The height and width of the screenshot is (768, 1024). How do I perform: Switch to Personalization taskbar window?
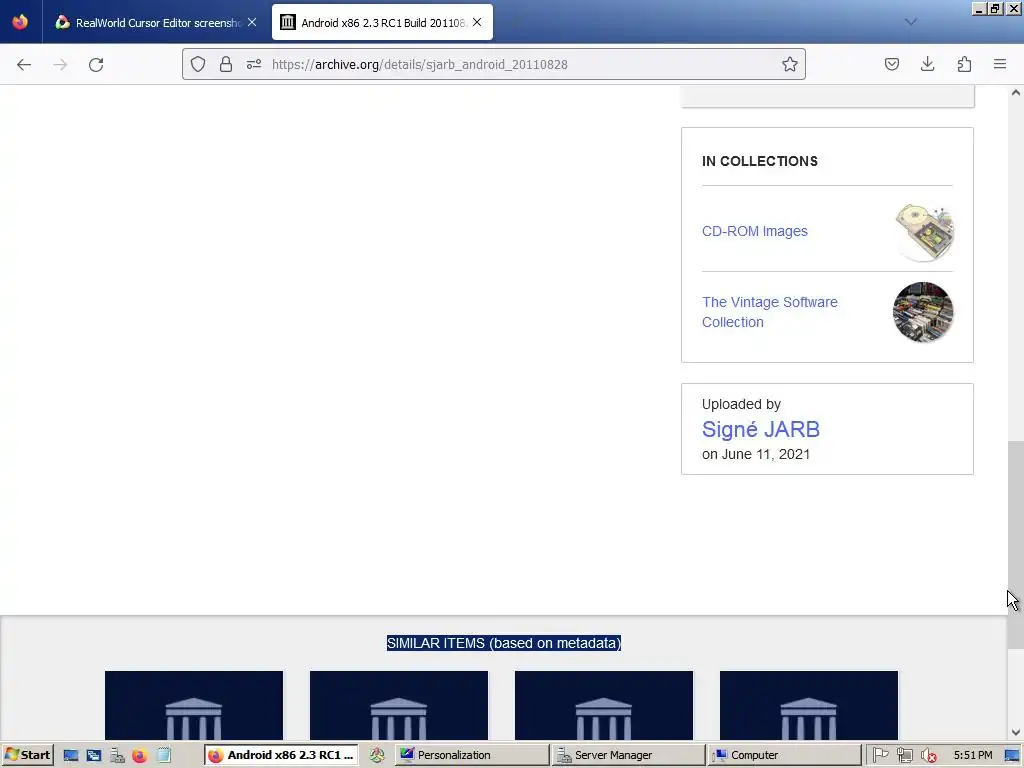click(472, 755)
